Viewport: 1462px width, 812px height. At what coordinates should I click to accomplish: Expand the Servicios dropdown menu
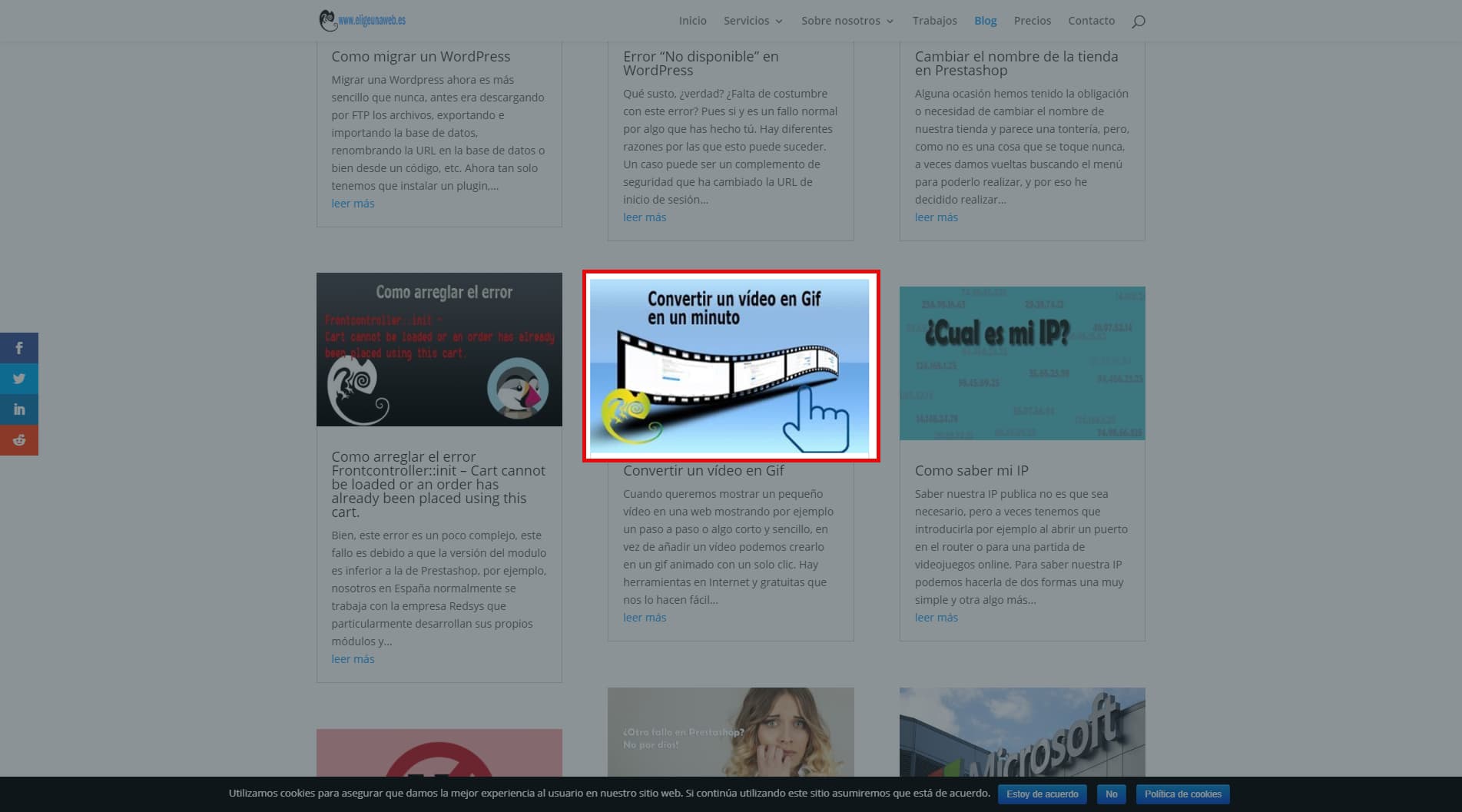(x=752, y=21)
